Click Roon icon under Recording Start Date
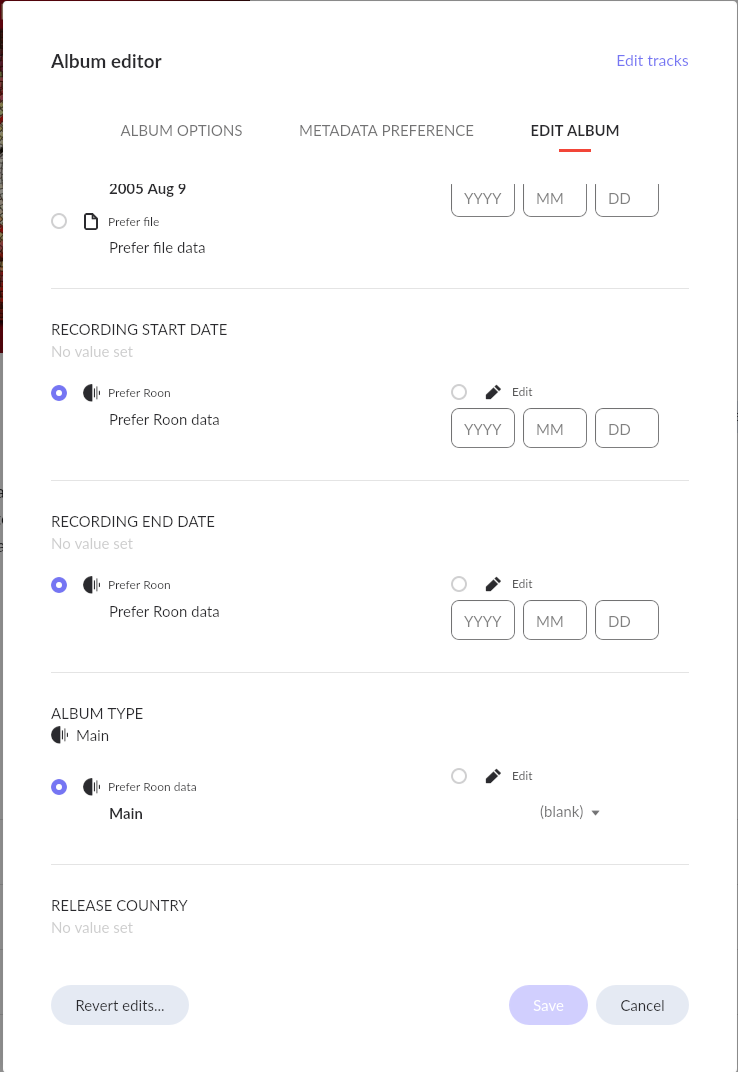The width and height of the screenshot is (738, 1072). click(x=91, y=393)
